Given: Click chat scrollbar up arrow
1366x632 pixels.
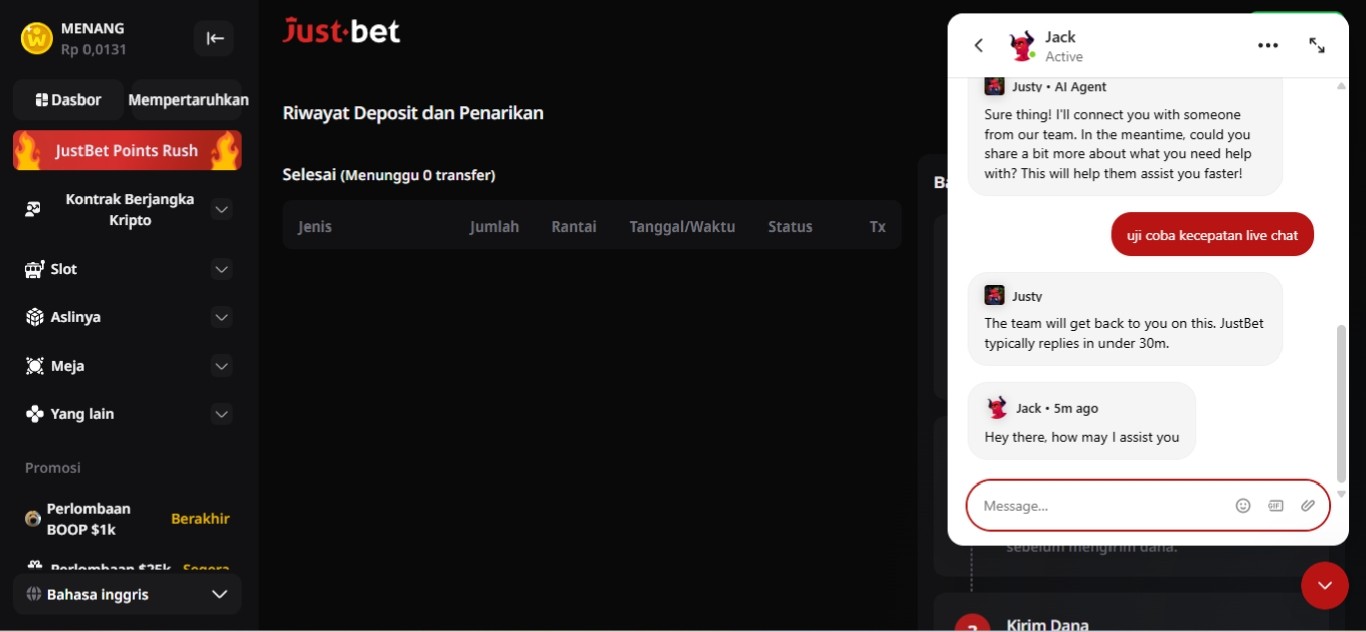Looking at the screenshot, I should (1342, 86).
